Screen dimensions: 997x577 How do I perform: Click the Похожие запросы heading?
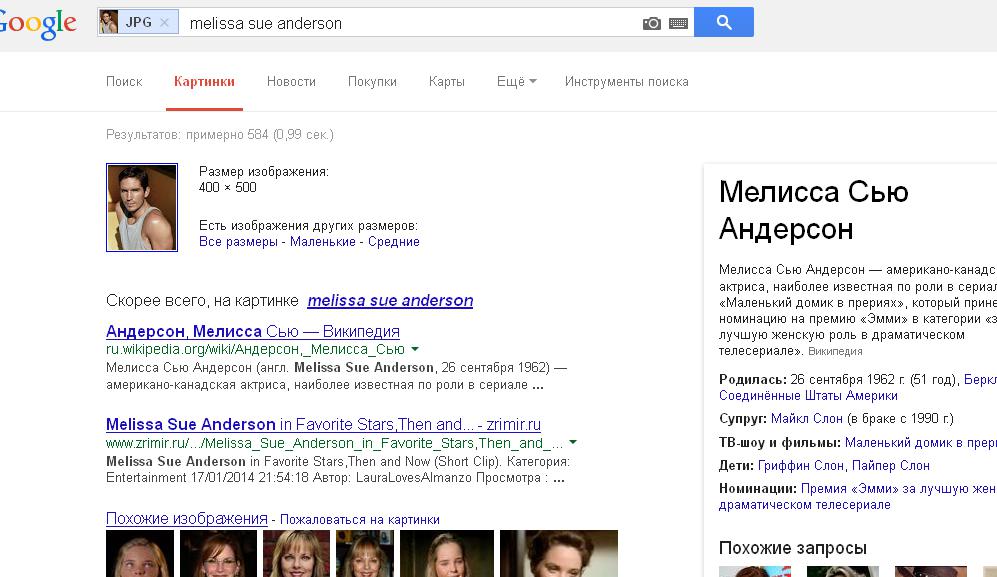point(792,548)
